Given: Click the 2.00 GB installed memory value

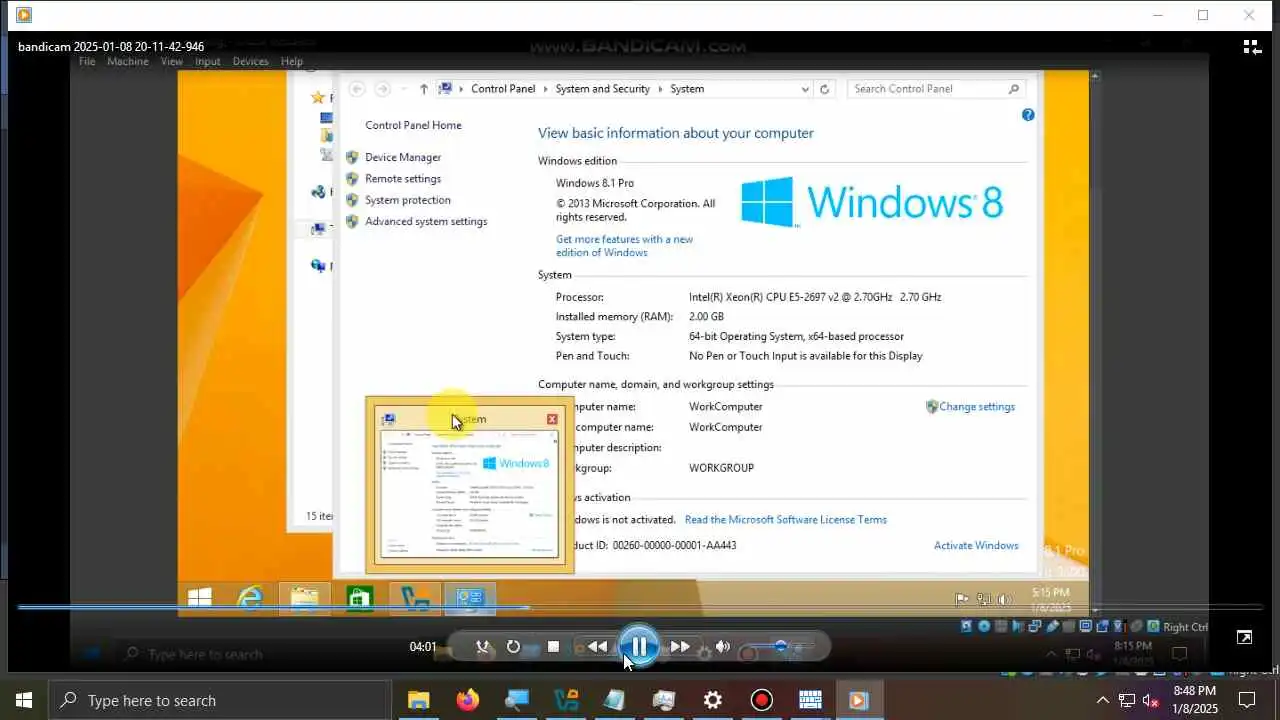Looking at the screenshot, I should 706,317.
